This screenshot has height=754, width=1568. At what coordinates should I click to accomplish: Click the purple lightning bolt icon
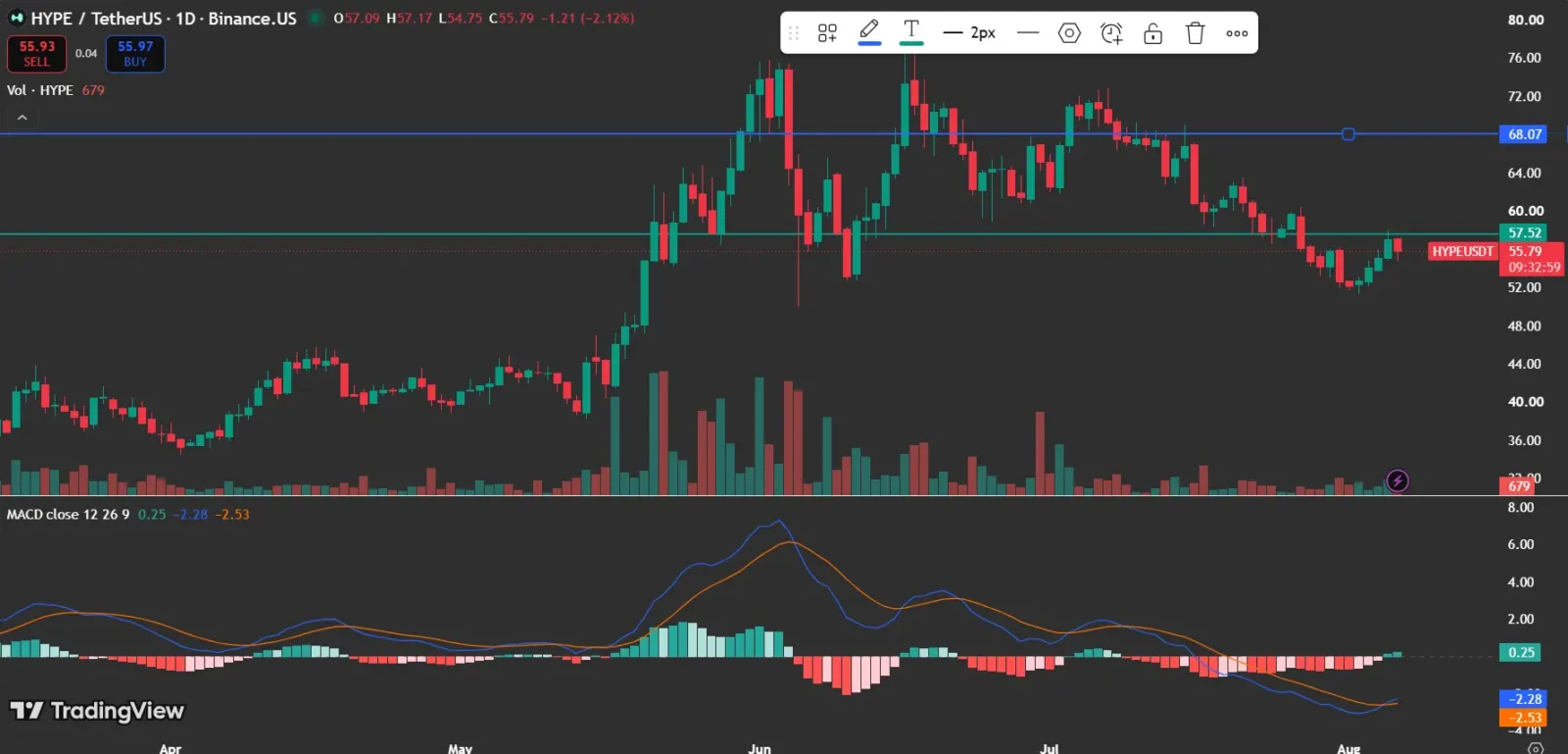tap(1397, 480)
